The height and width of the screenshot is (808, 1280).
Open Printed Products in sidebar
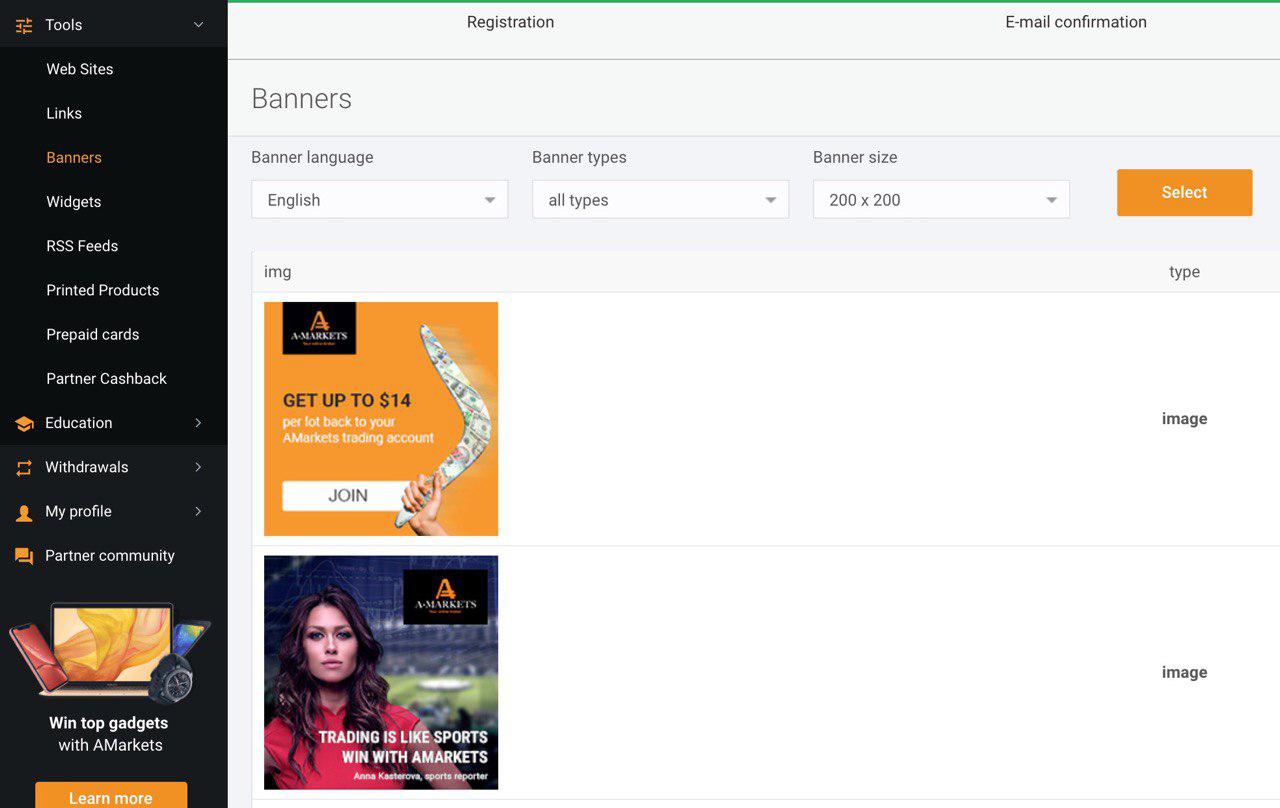tap(103, 290)
